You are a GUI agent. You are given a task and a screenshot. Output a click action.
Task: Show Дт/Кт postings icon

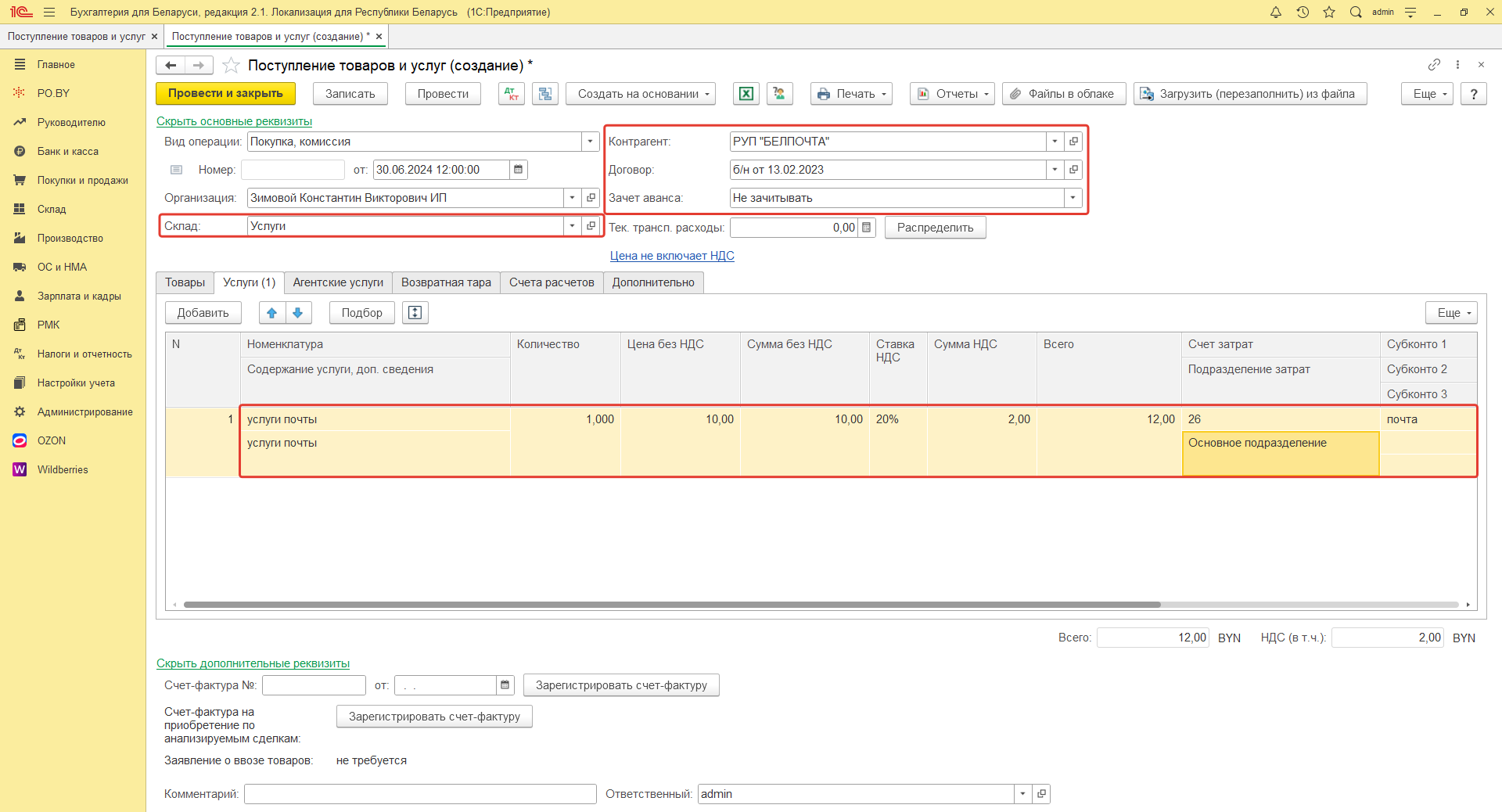point(512,94)
